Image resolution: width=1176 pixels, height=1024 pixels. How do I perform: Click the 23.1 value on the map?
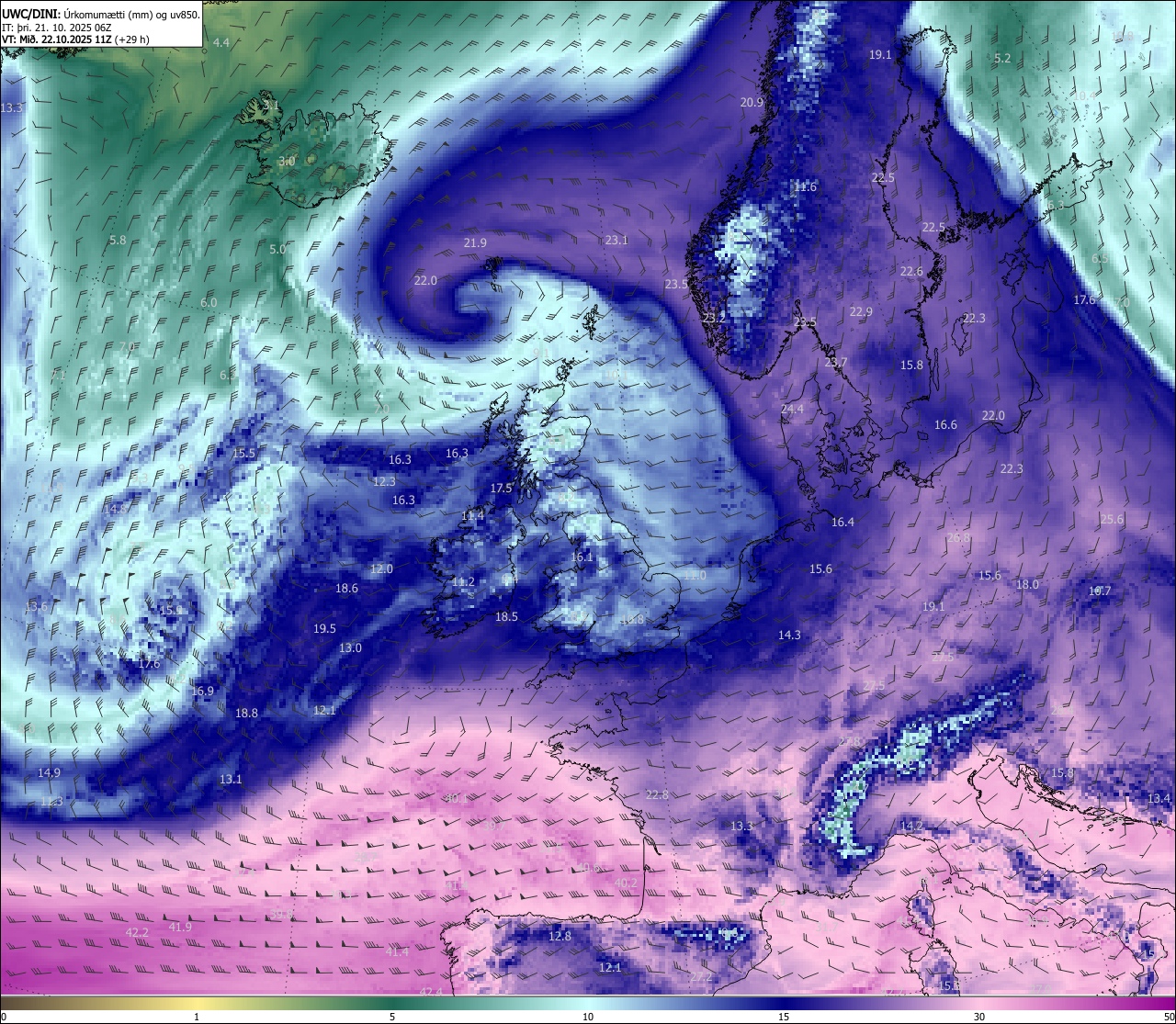pyautogui.click(x=616, y=241)
